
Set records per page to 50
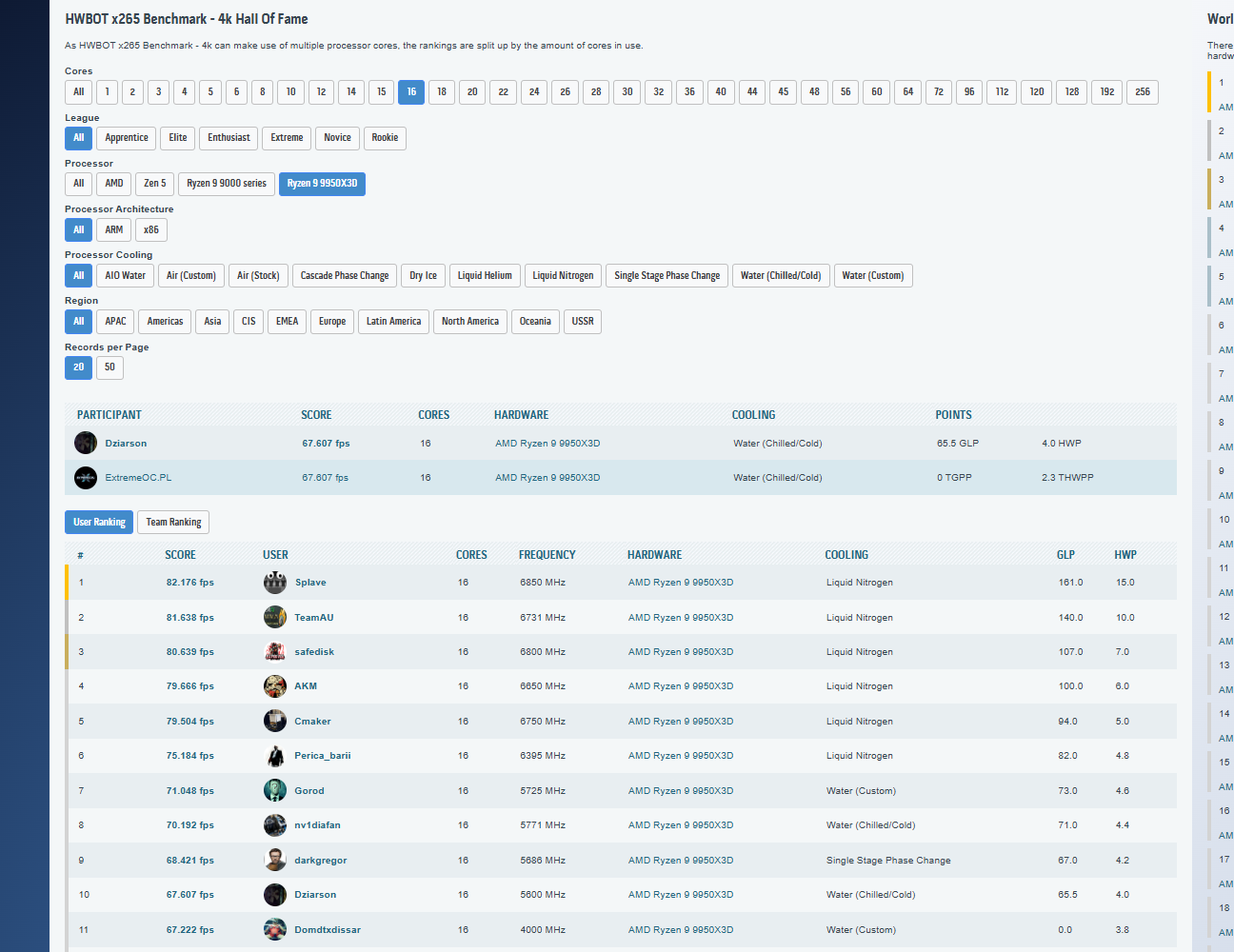(x=109, y=367)
